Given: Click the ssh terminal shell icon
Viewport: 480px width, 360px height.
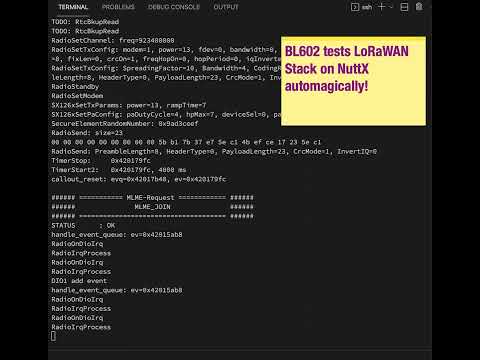Looking at the screenshot, I should tap(355, 7).
